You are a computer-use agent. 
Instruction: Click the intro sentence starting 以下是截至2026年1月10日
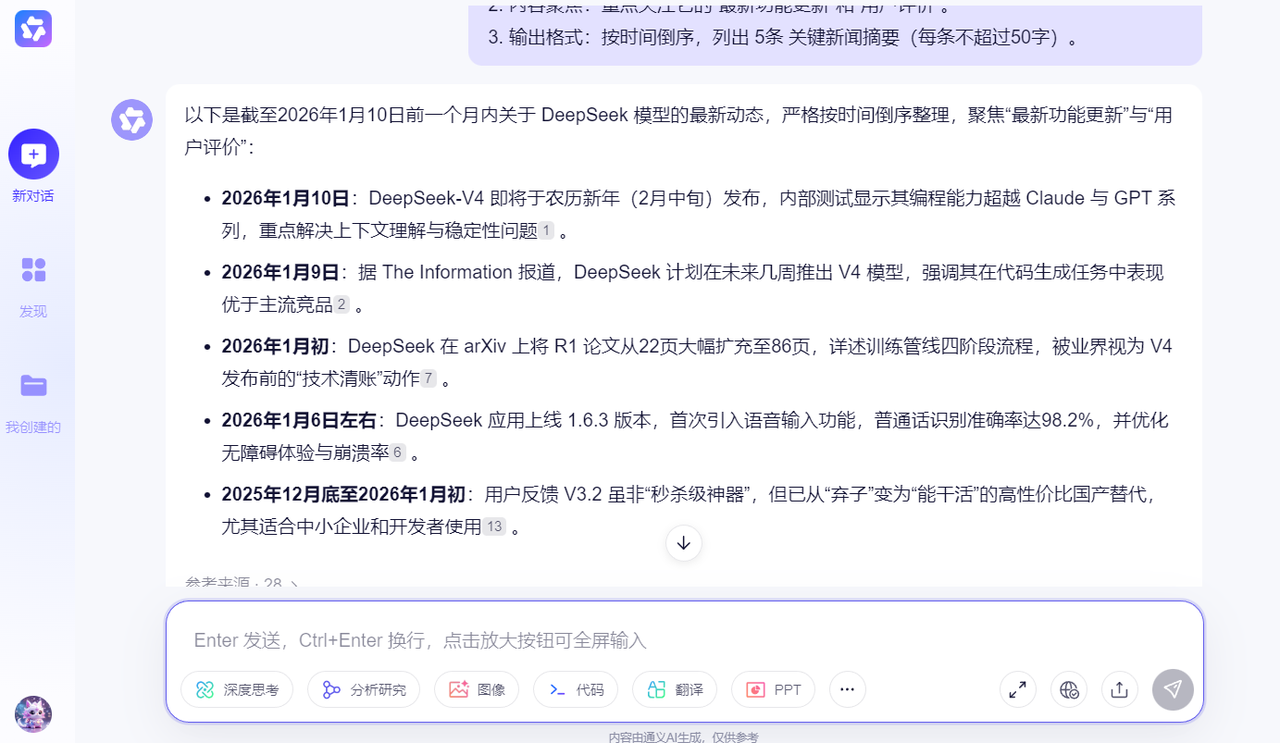pos(678,130)
